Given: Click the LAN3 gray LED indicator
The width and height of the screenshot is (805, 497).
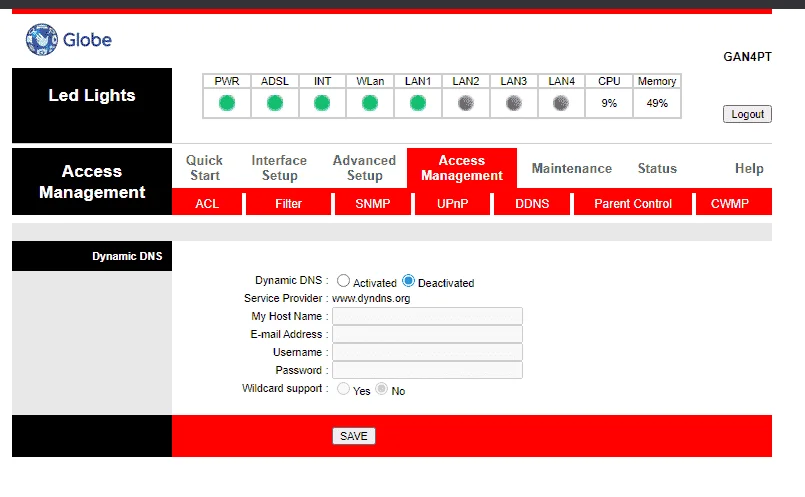Looking at the screenshot, I should 513,103.
